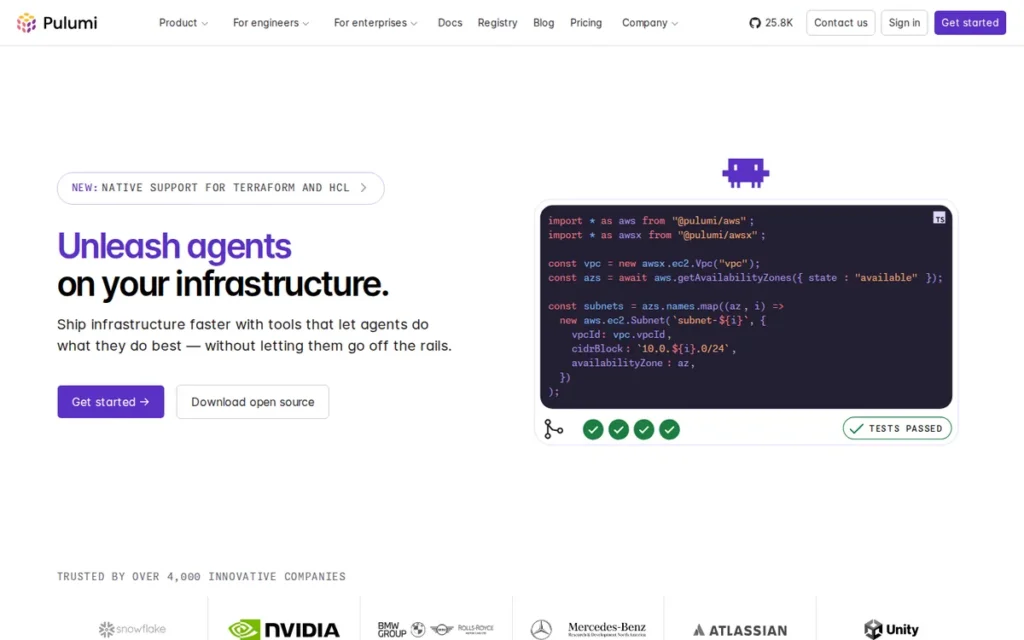Click the second green checkmark circle
Viewport: 1024px width, 640px height.
[618, 430]
